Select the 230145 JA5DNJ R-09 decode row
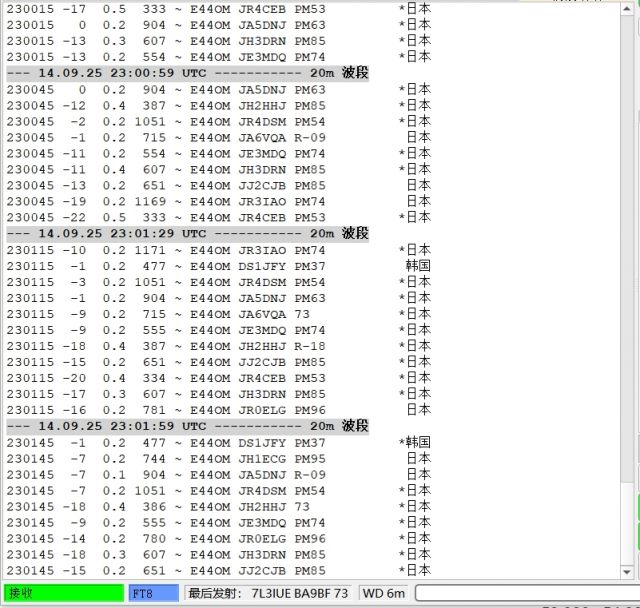 click(218, 475)
